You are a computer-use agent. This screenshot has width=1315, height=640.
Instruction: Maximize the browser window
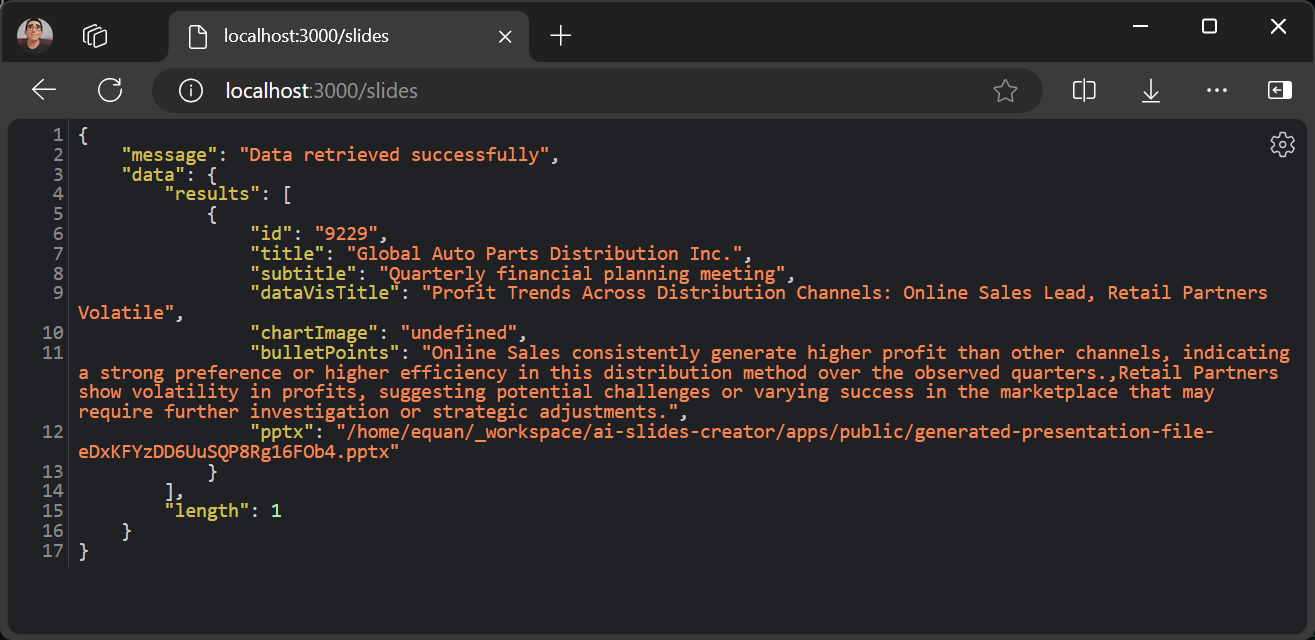pos(1209,27)
